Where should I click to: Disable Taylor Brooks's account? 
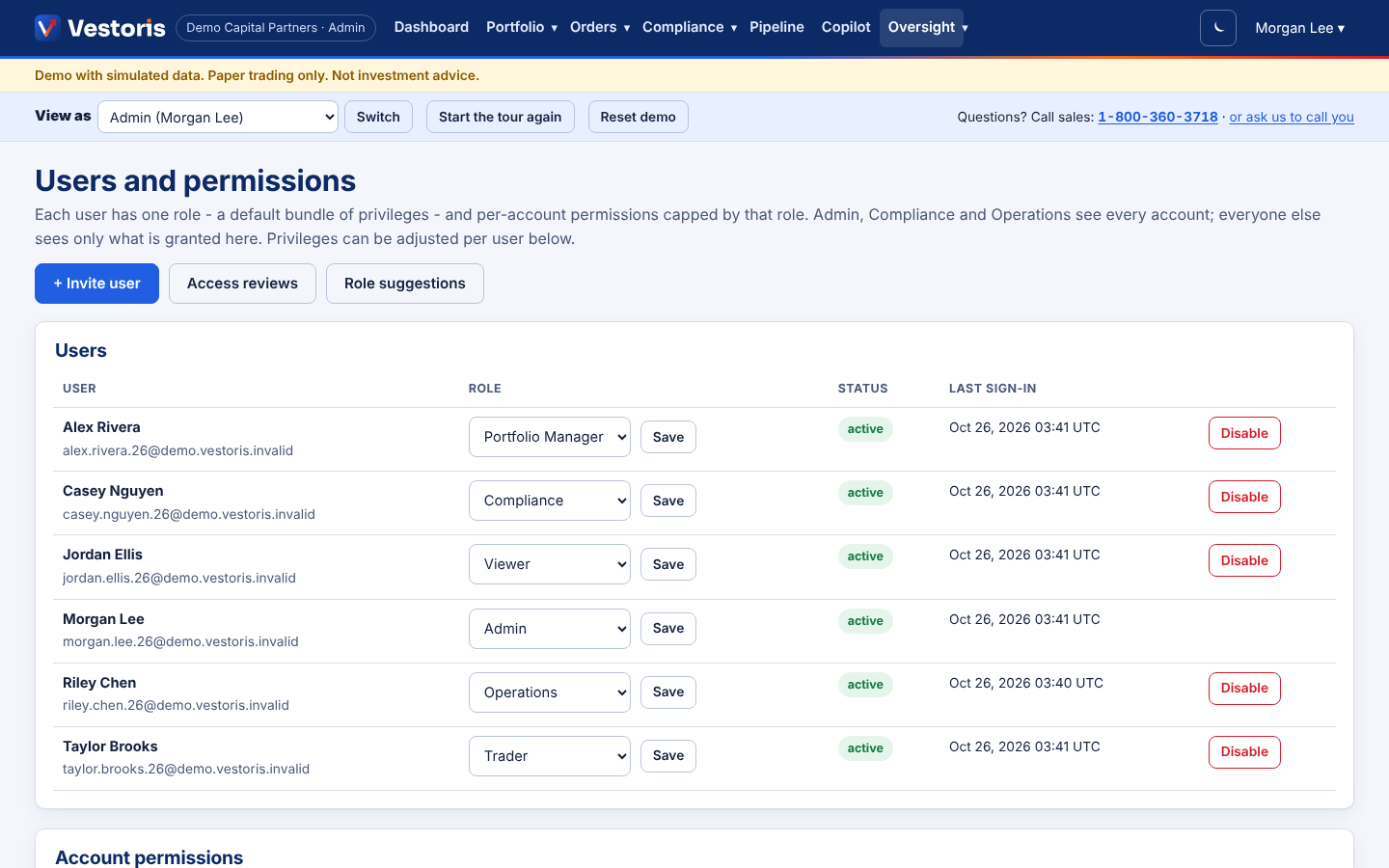pos(1244,752)
